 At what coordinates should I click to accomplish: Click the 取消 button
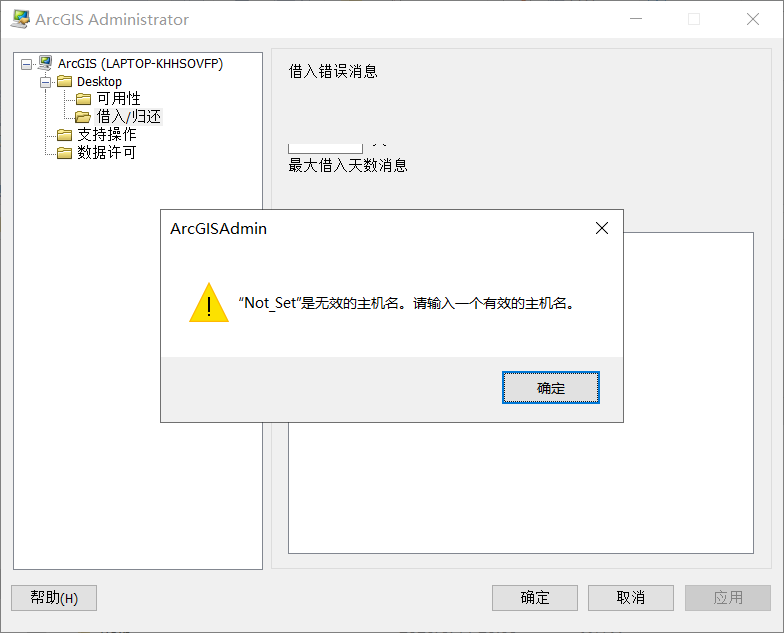click(x=631, y=598)
